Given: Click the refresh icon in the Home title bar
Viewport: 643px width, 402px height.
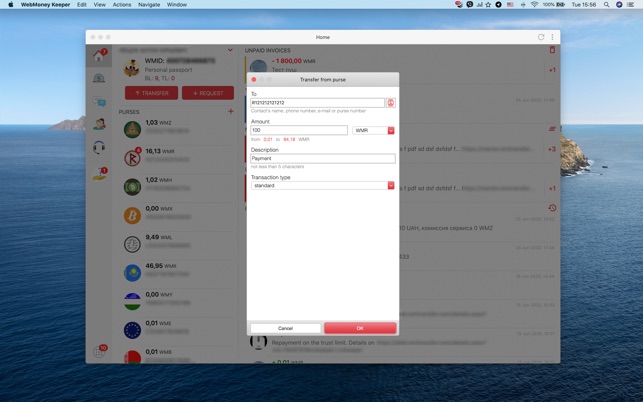Looking at the screenshot, I should 541,37.
